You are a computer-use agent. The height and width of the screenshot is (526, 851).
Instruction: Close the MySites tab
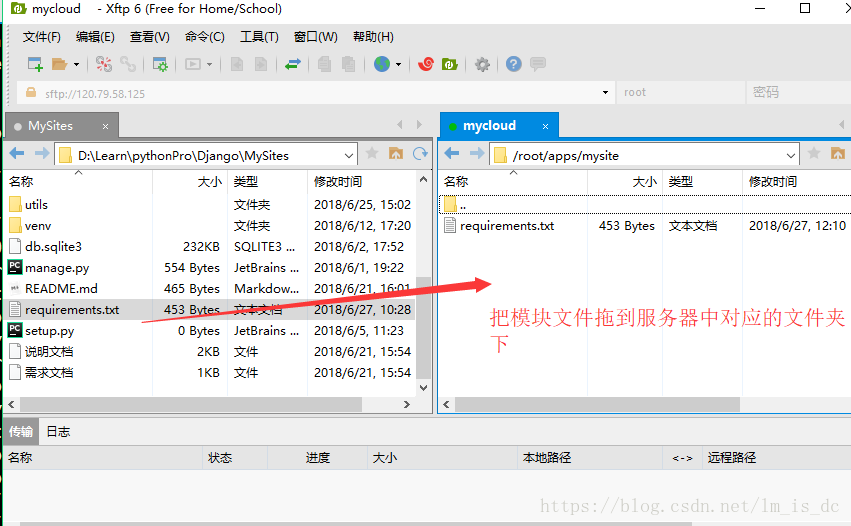click(105, 126)
